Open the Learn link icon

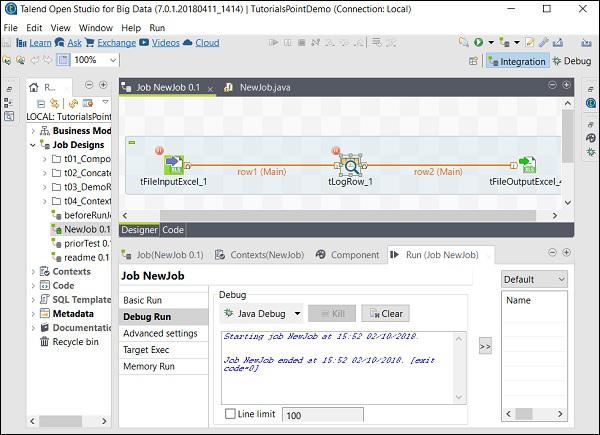[x=34, y=43]
